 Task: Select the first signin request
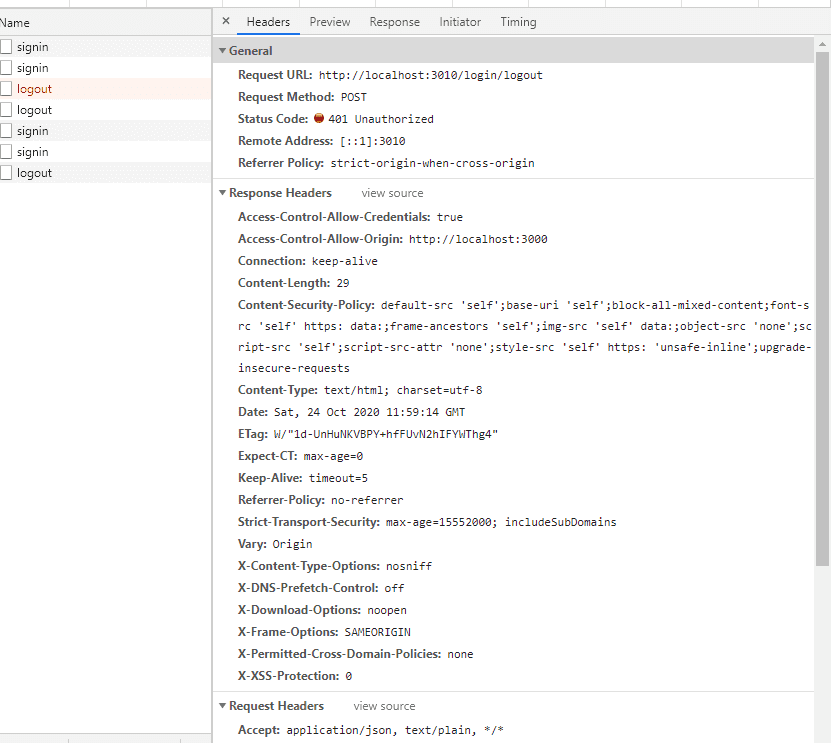pos(32,47)
